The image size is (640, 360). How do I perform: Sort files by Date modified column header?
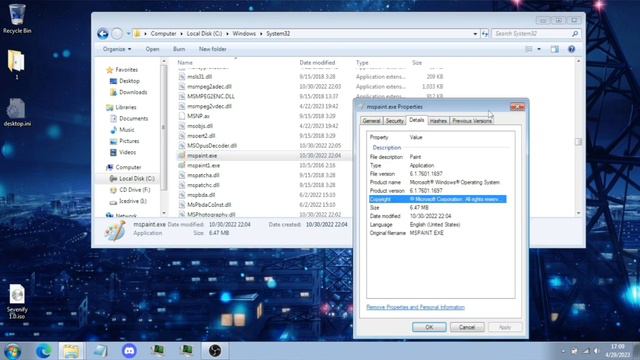click(317, 62)
